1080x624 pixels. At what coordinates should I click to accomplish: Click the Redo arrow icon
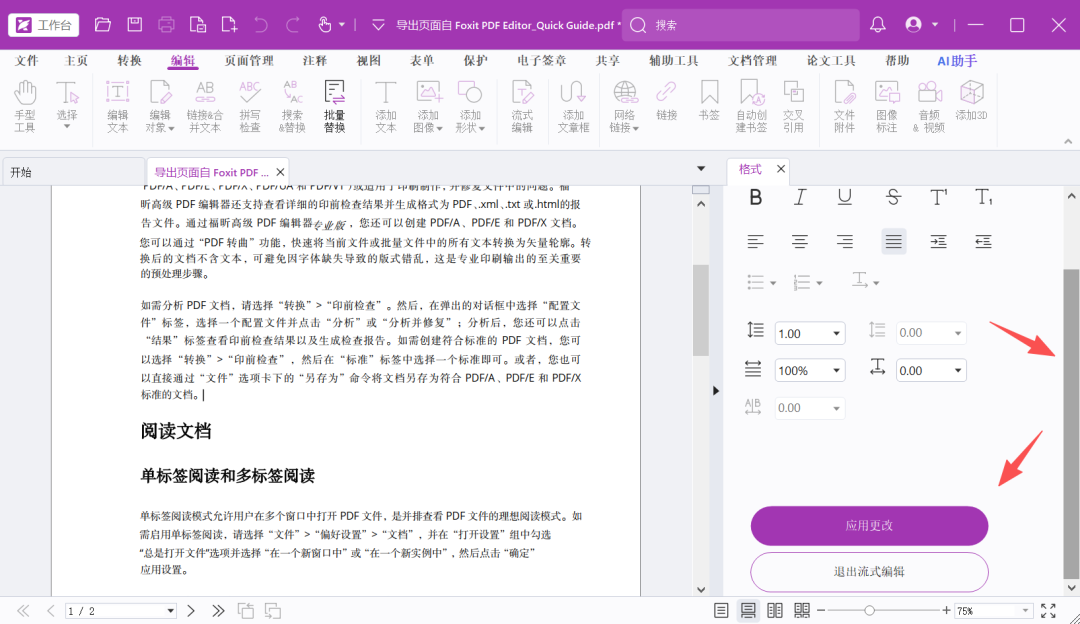(x=293, y=25)
